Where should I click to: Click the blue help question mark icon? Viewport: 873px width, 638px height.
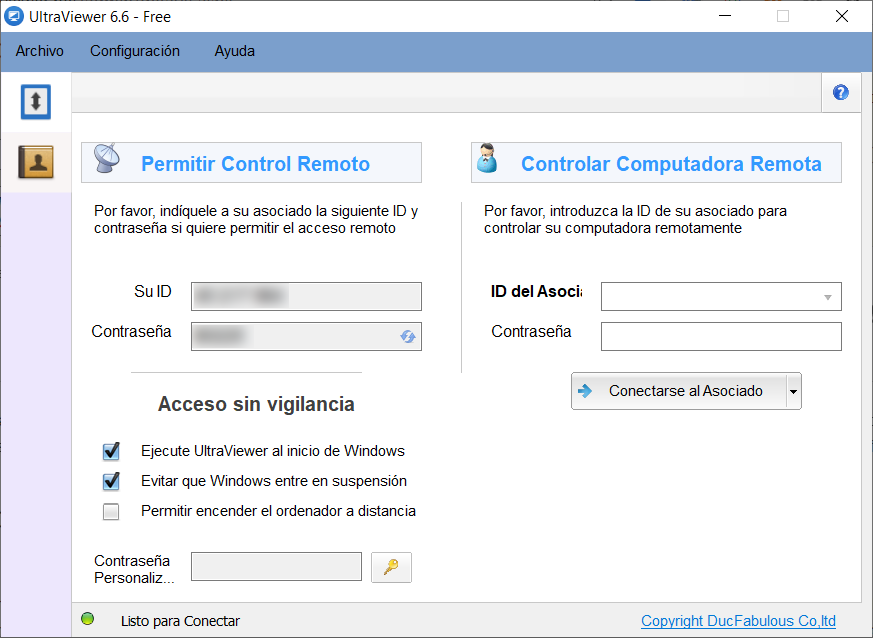[x=841, y=92]
